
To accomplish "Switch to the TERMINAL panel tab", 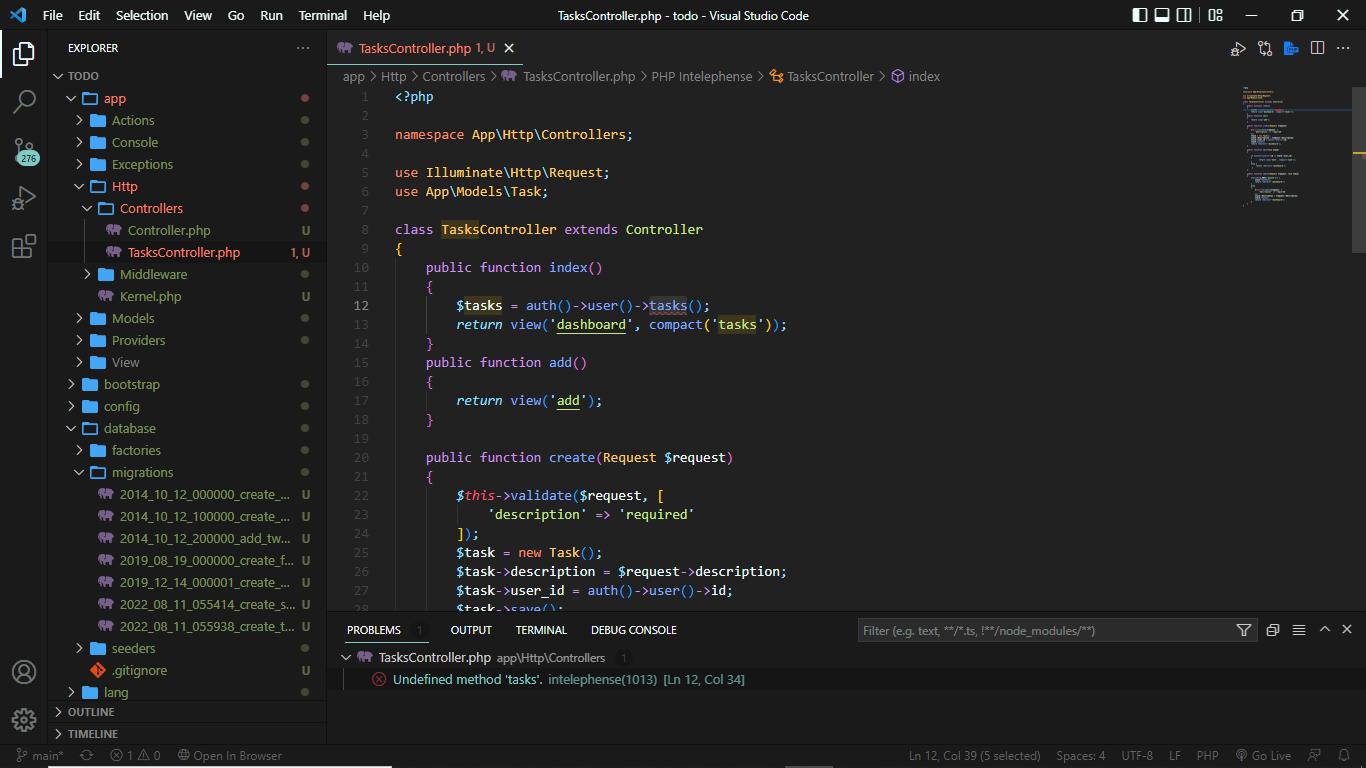I will (541, 630).
